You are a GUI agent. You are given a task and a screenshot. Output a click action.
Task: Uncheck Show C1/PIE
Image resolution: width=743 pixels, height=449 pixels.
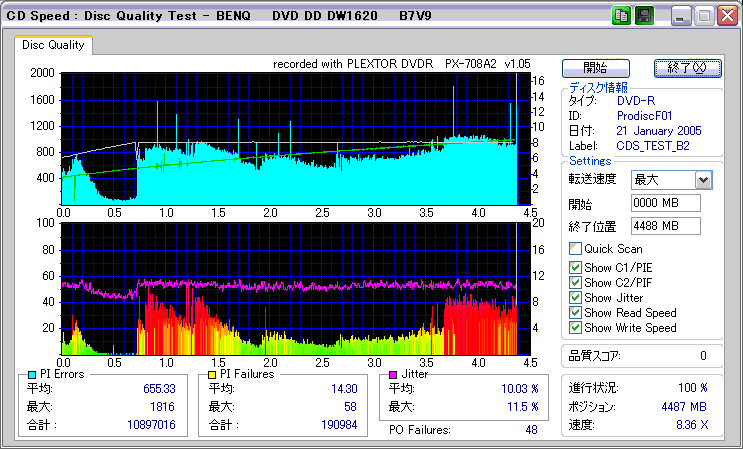[x=575, y=266]
